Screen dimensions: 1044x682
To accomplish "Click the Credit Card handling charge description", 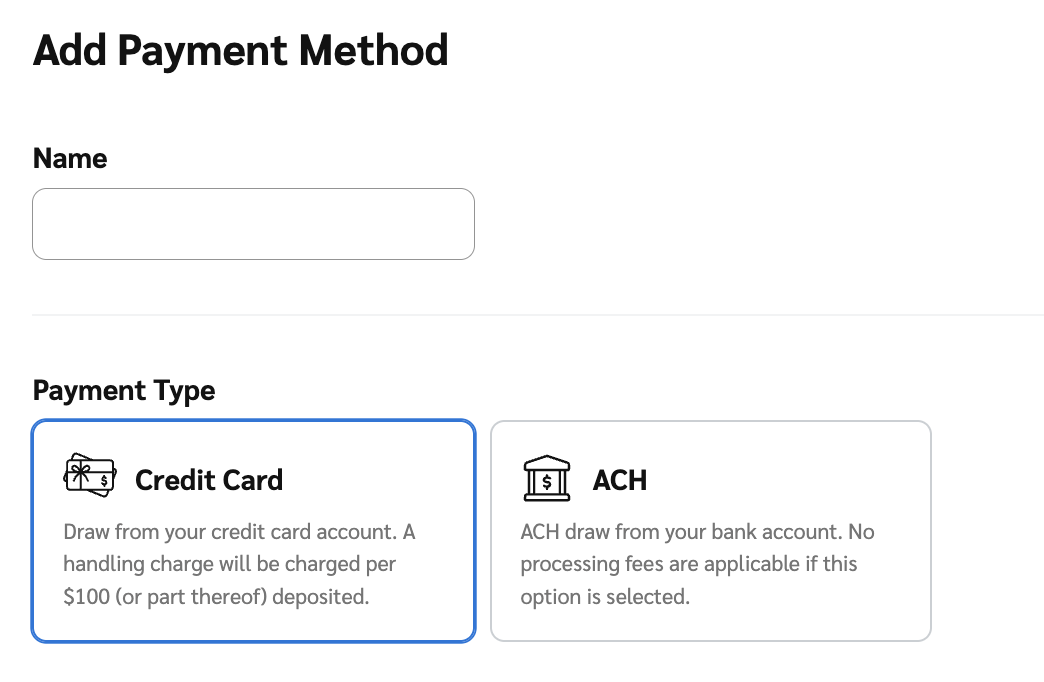I will tap(239, 564).
